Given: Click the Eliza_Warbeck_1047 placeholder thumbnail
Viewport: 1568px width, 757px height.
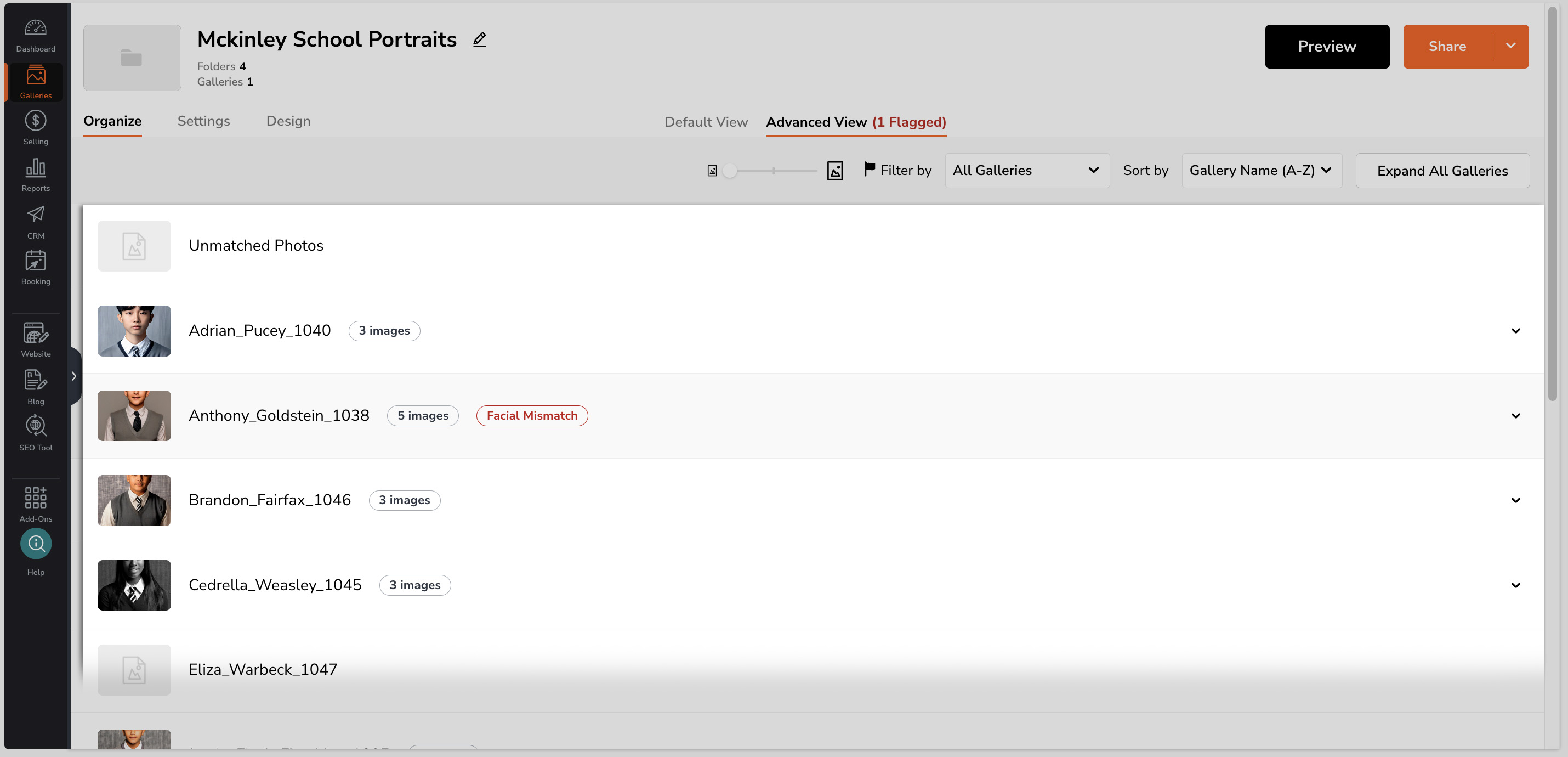Looking at the screenshot, I should 134,670.
